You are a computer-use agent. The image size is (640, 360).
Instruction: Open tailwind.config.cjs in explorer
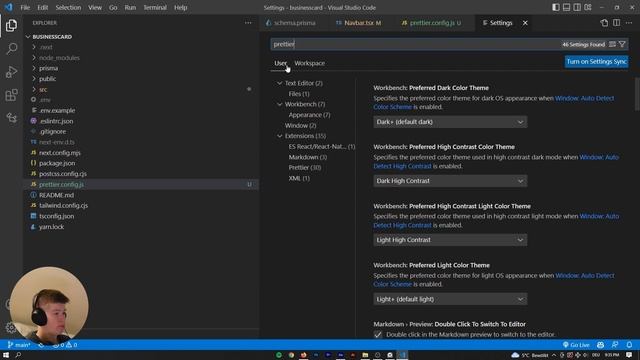click(x=63, y=206)
